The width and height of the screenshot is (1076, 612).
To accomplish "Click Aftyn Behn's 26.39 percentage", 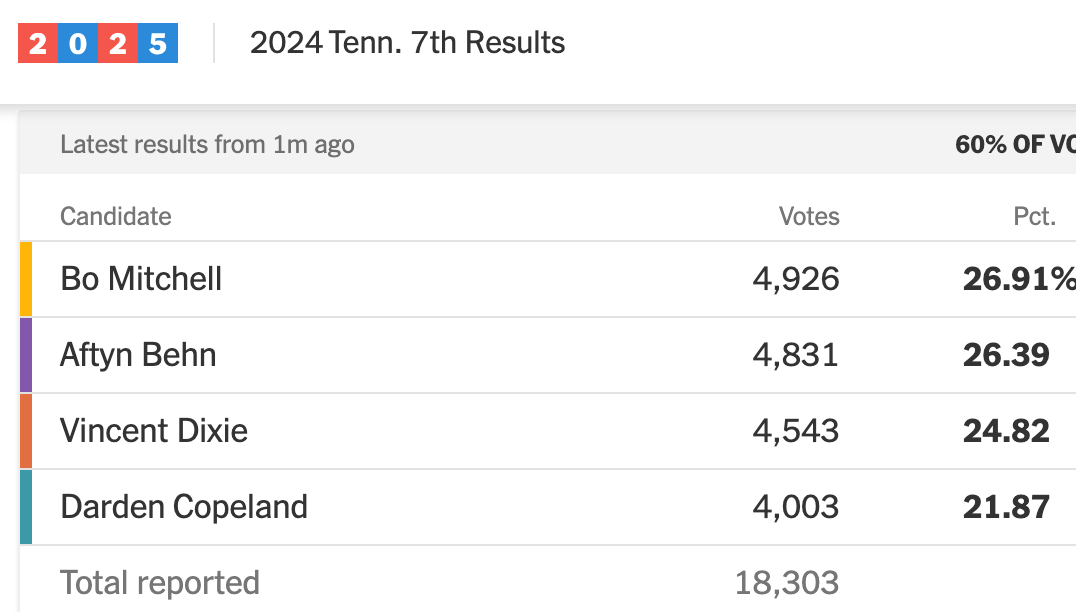I will pos(1006,355).
